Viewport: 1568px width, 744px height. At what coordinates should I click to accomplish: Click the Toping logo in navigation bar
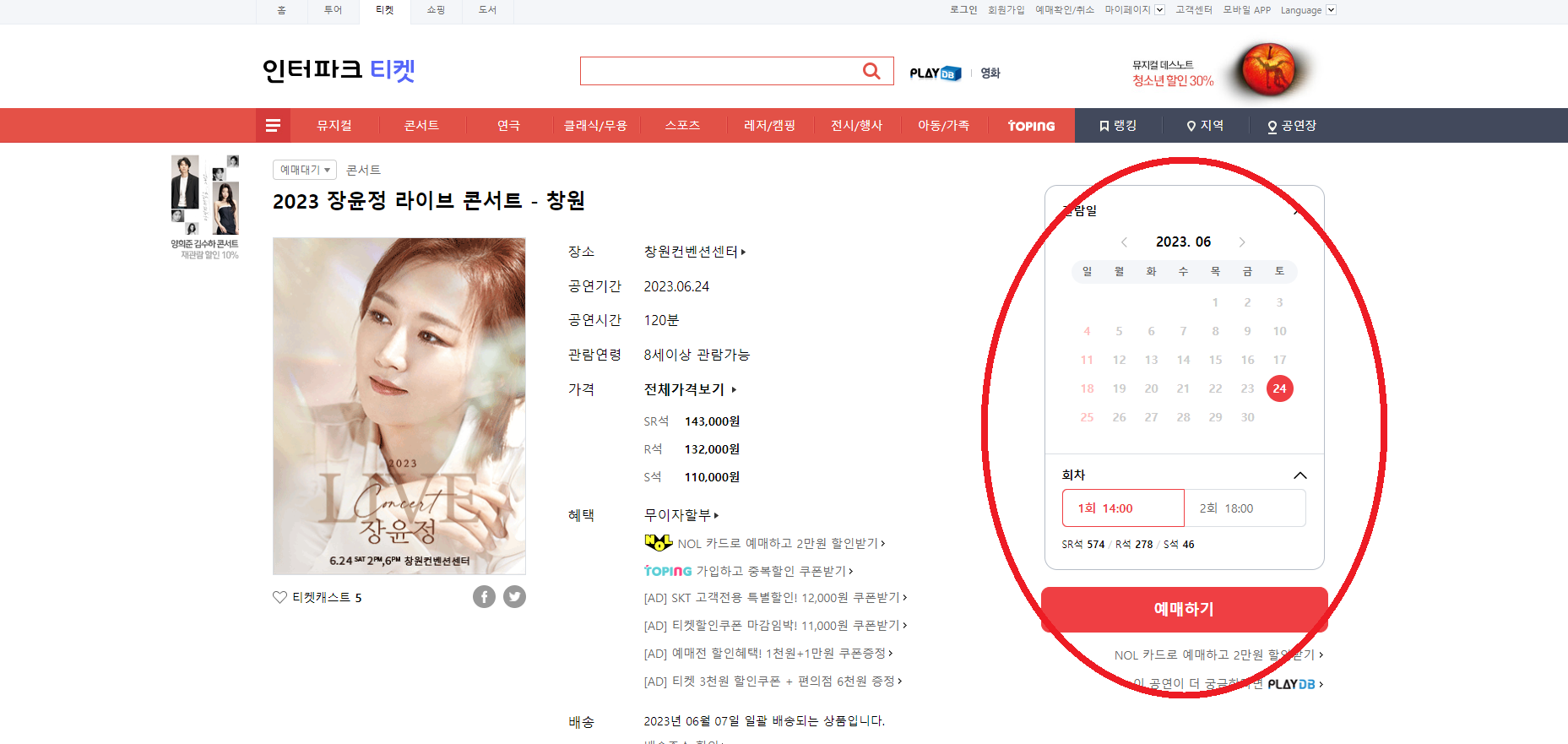(1031, 126)
